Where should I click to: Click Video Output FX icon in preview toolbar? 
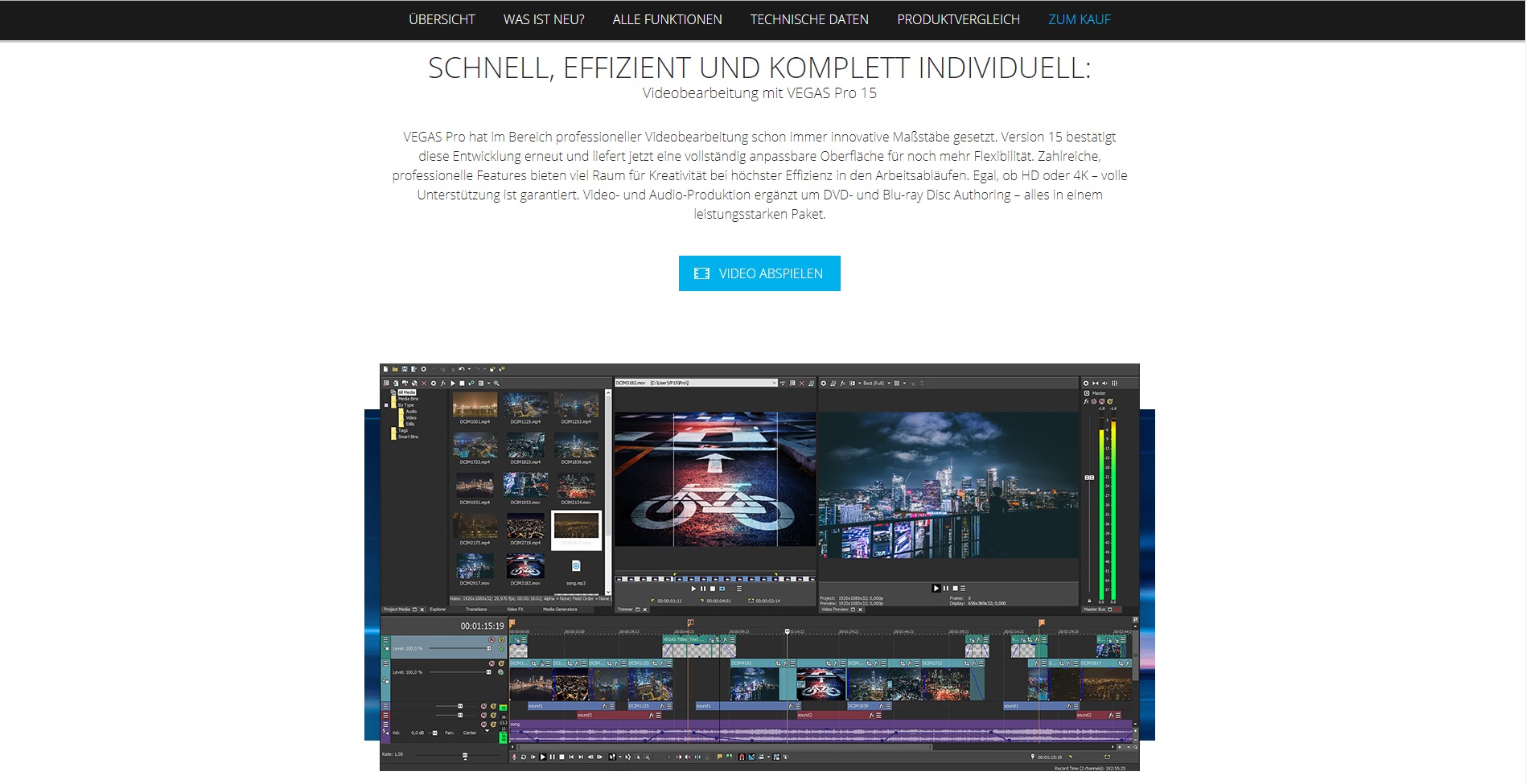click(x=842, y=384)
